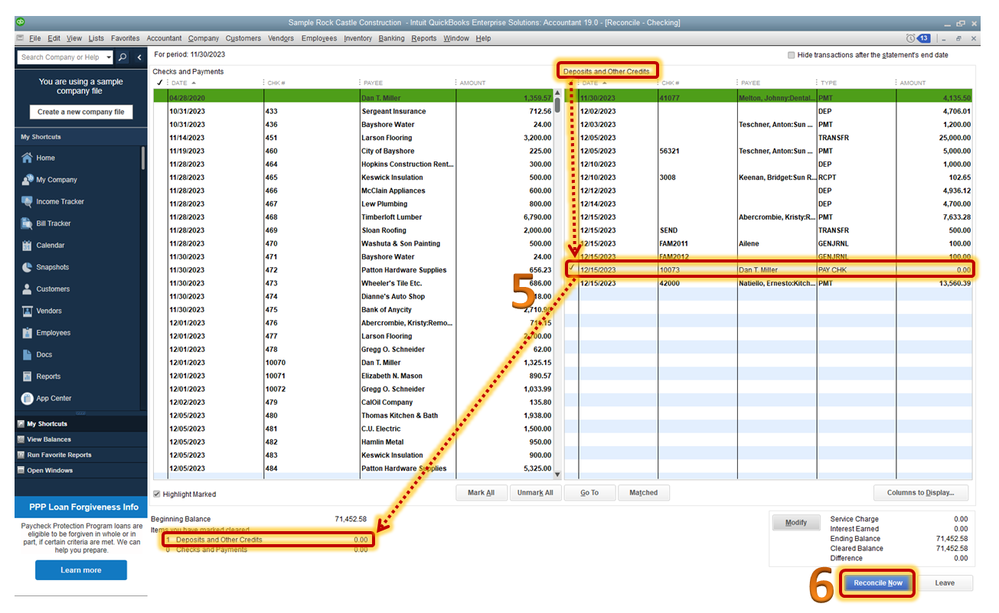Click the Leave button
999x613 pixels.
tap(944, 583)
